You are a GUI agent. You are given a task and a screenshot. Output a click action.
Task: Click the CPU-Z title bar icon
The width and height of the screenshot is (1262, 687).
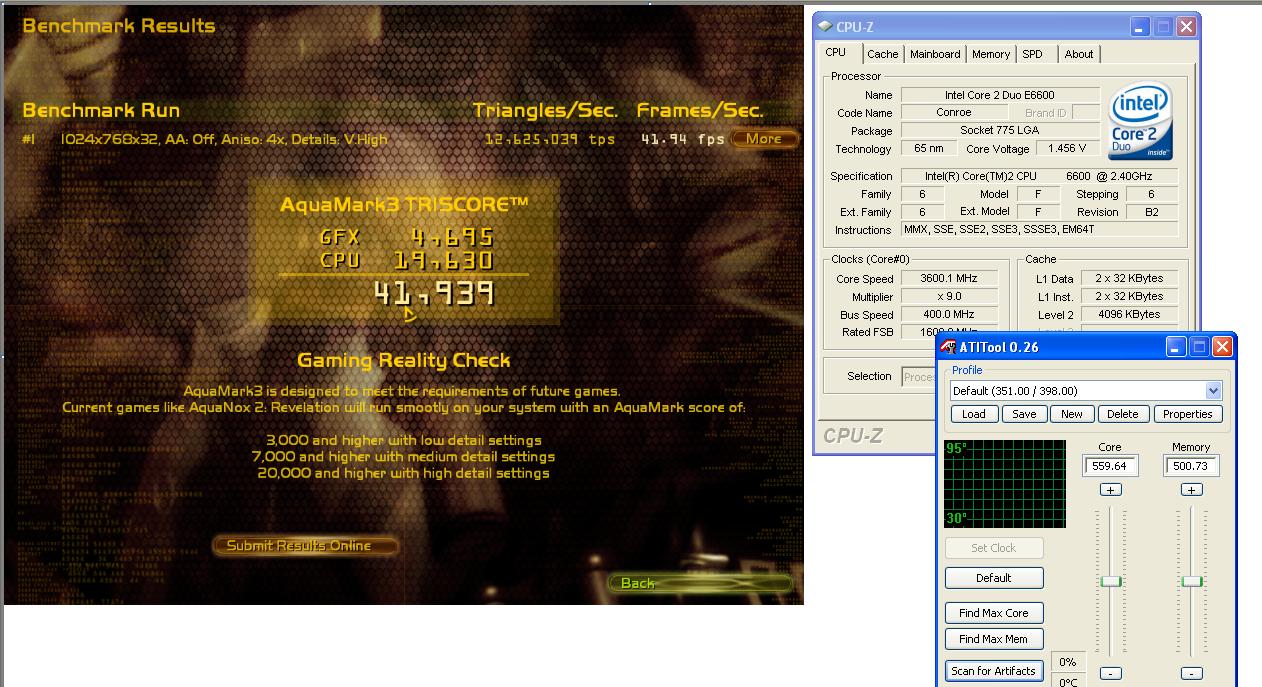coord(827,27)
